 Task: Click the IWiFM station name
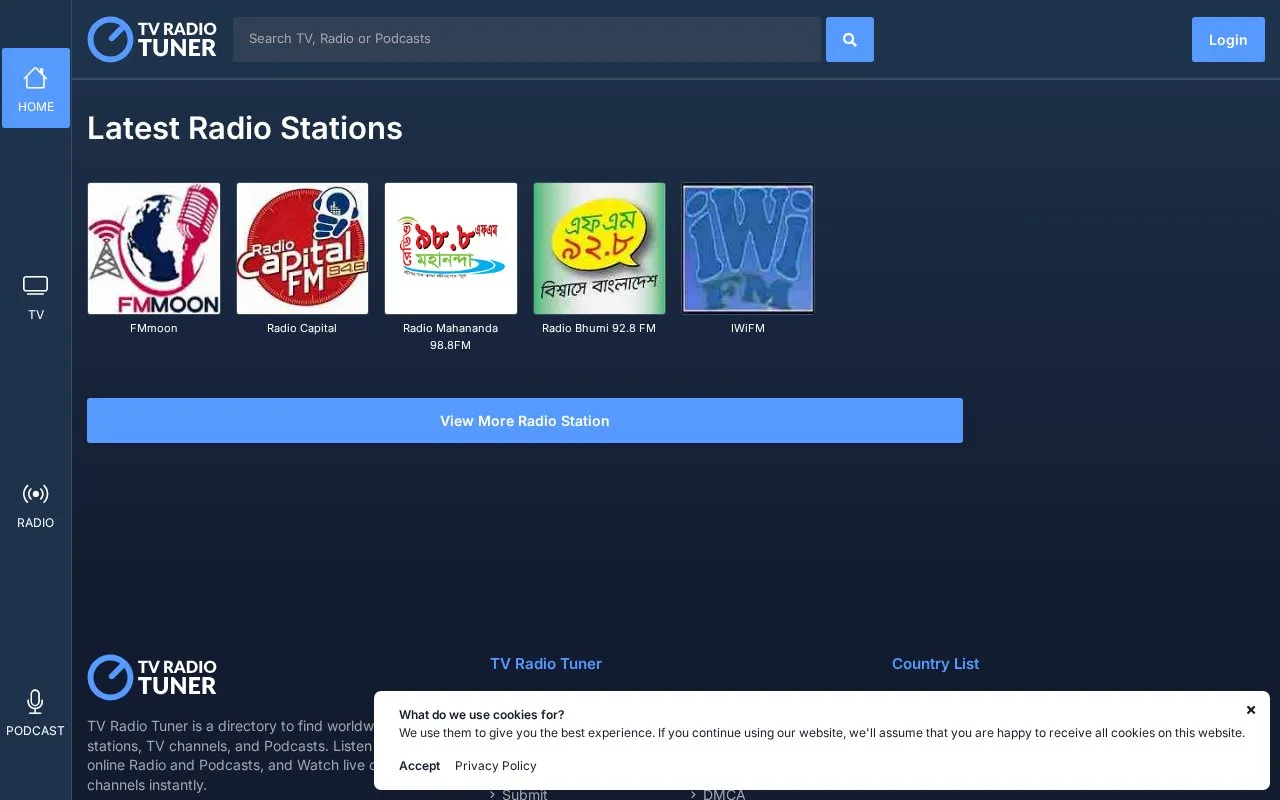coord(748,328)
